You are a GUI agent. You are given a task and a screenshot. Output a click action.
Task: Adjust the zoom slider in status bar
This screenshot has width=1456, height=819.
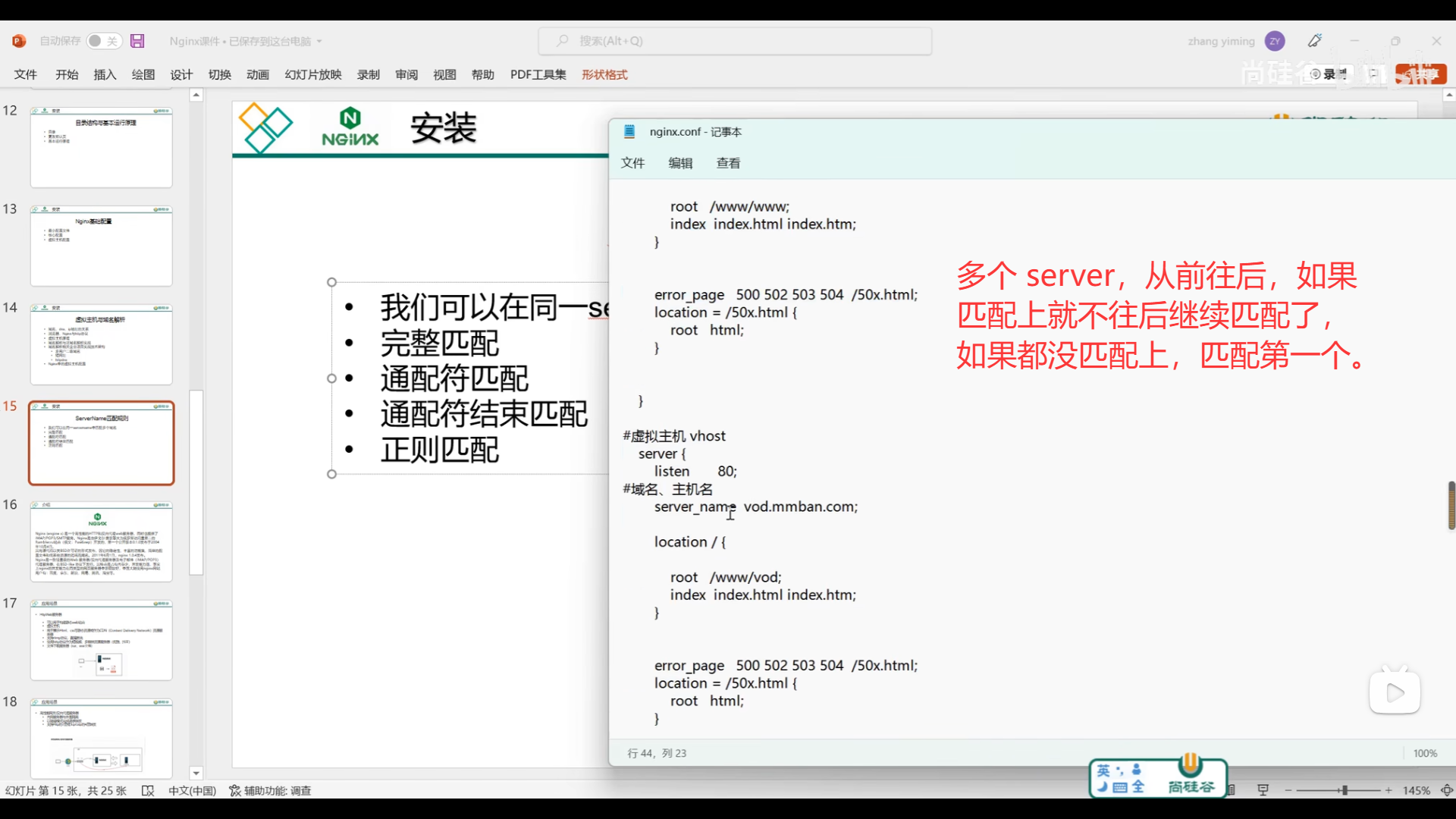[1344, 790]
